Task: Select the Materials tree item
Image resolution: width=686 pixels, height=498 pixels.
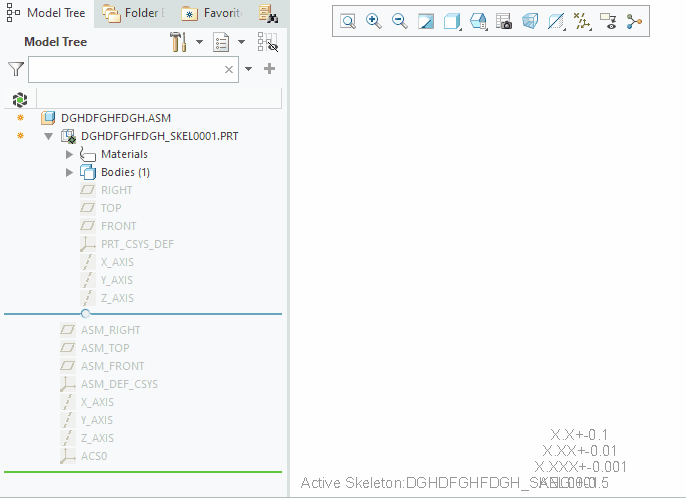Action: [x=124, y=154]
